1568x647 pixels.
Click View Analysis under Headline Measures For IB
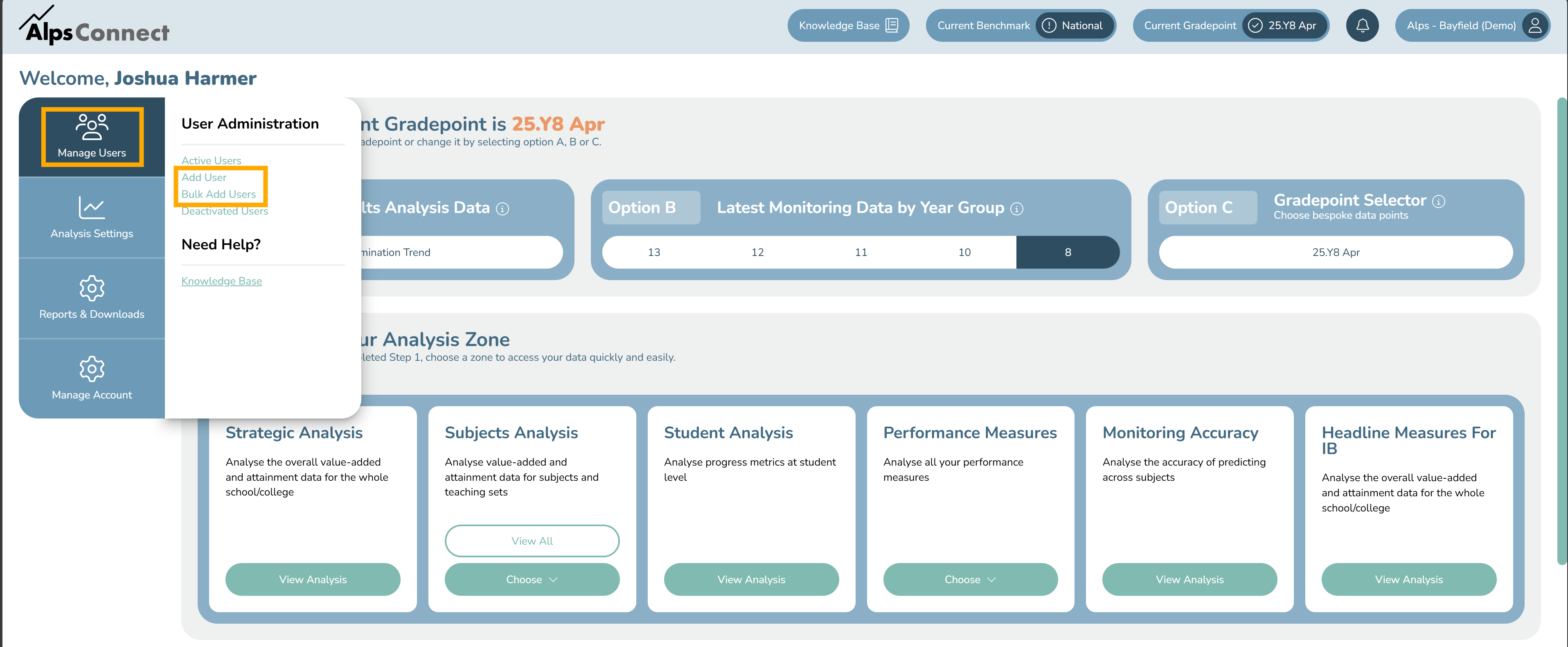coord(1408,579)
